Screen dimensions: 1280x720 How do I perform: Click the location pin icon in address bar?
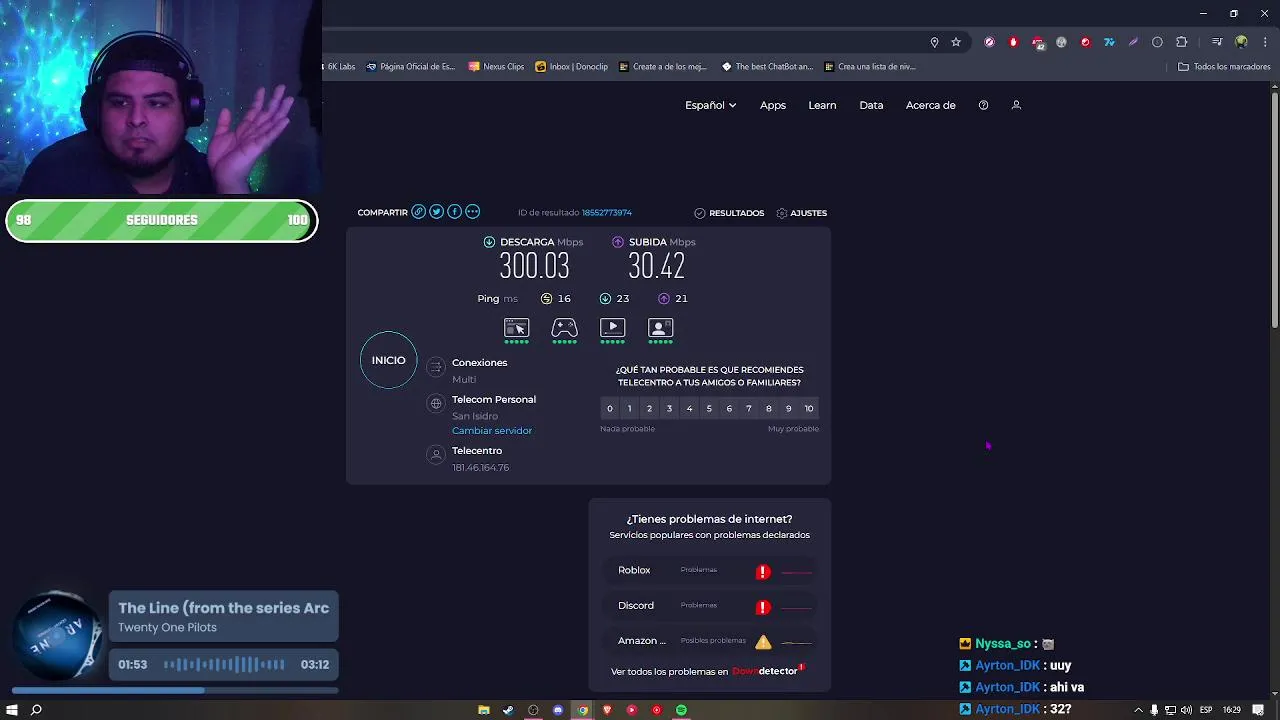[934, 42]
